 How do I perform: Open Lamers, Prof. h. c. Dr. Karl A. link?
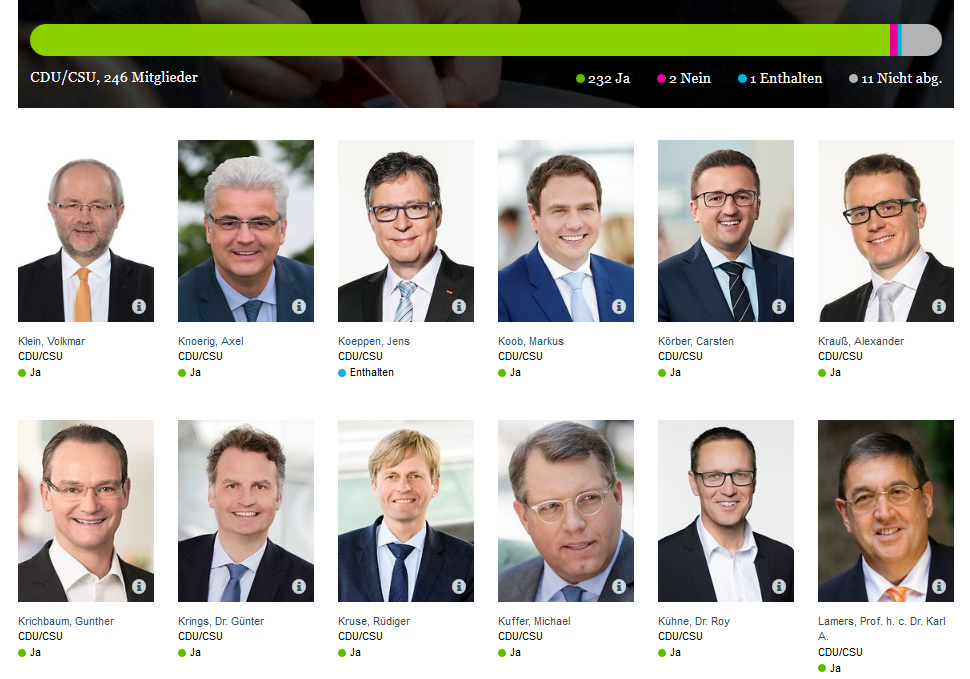pyautogui.click(x=882, y=629)
